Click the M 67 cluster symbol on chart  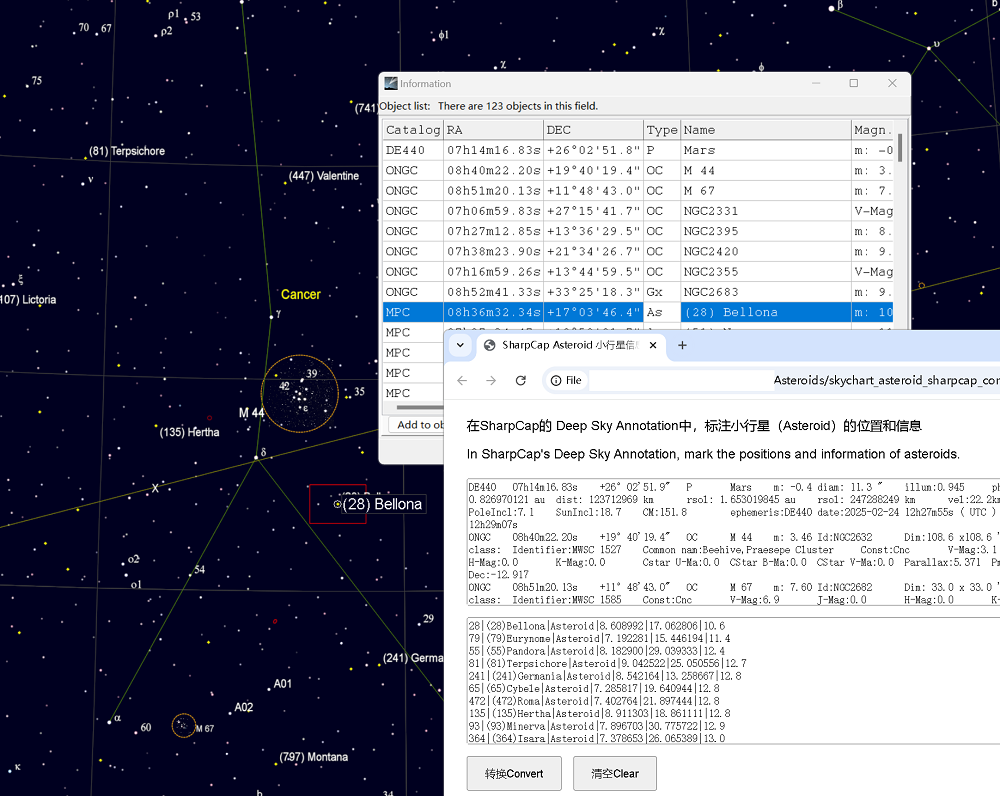coord(183,725)
